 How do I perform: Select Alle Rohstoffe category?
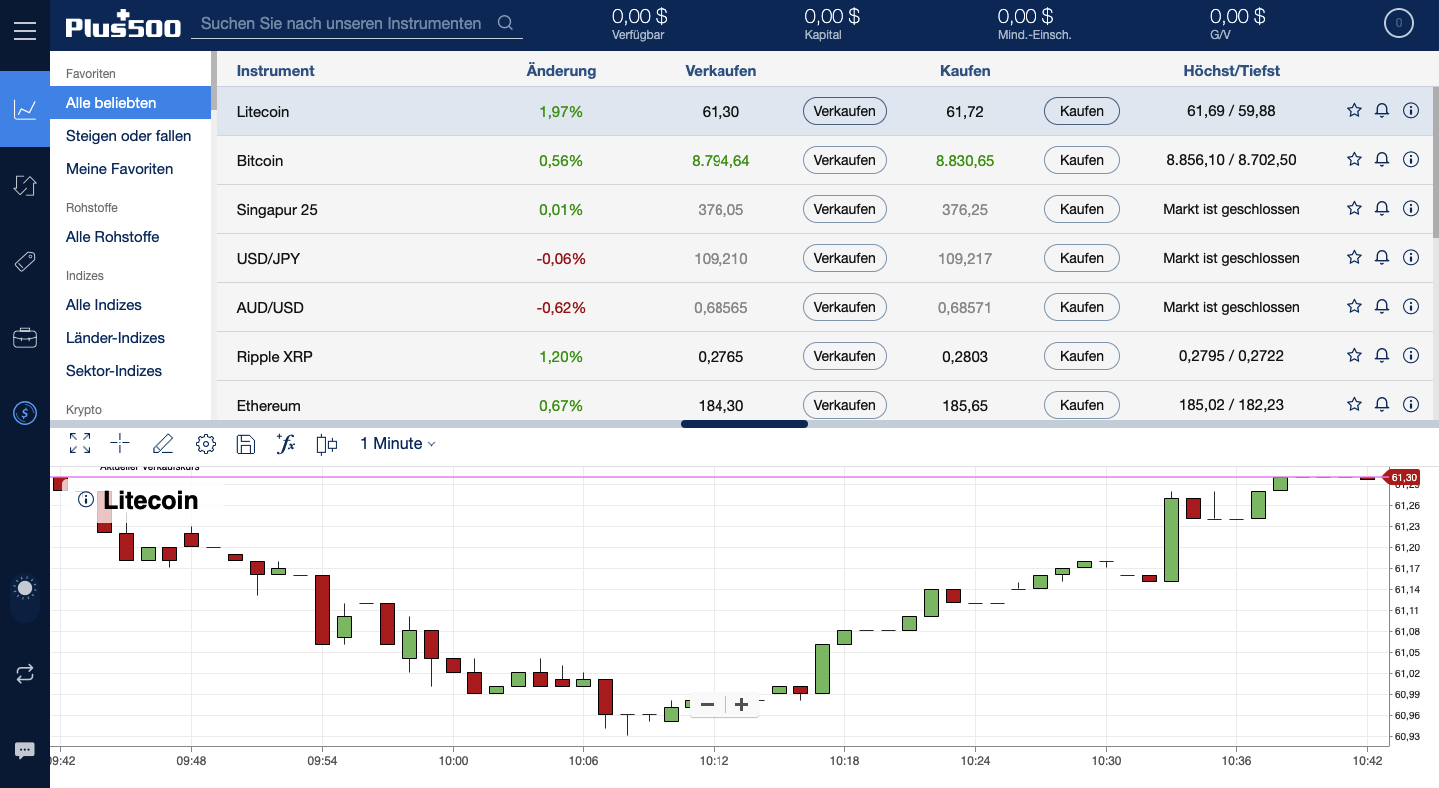tap(112, 237)
